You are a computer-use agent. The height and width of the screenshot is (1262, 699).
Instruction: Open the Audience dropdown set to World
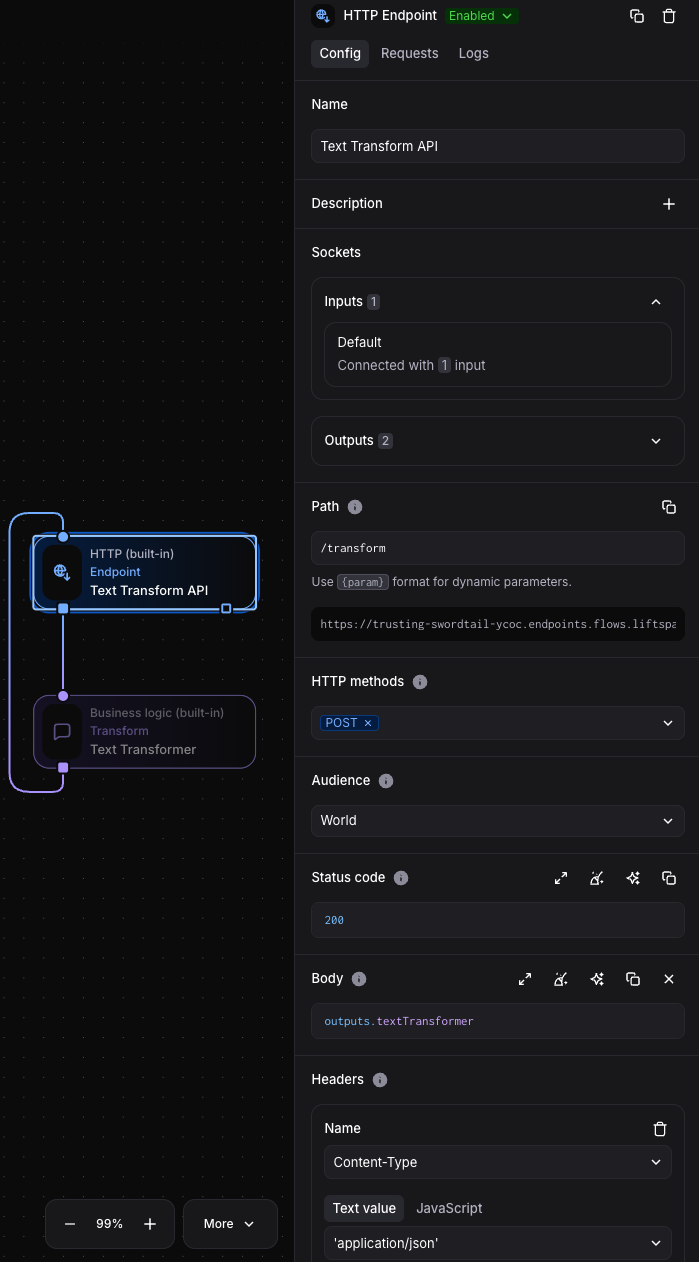497,821
